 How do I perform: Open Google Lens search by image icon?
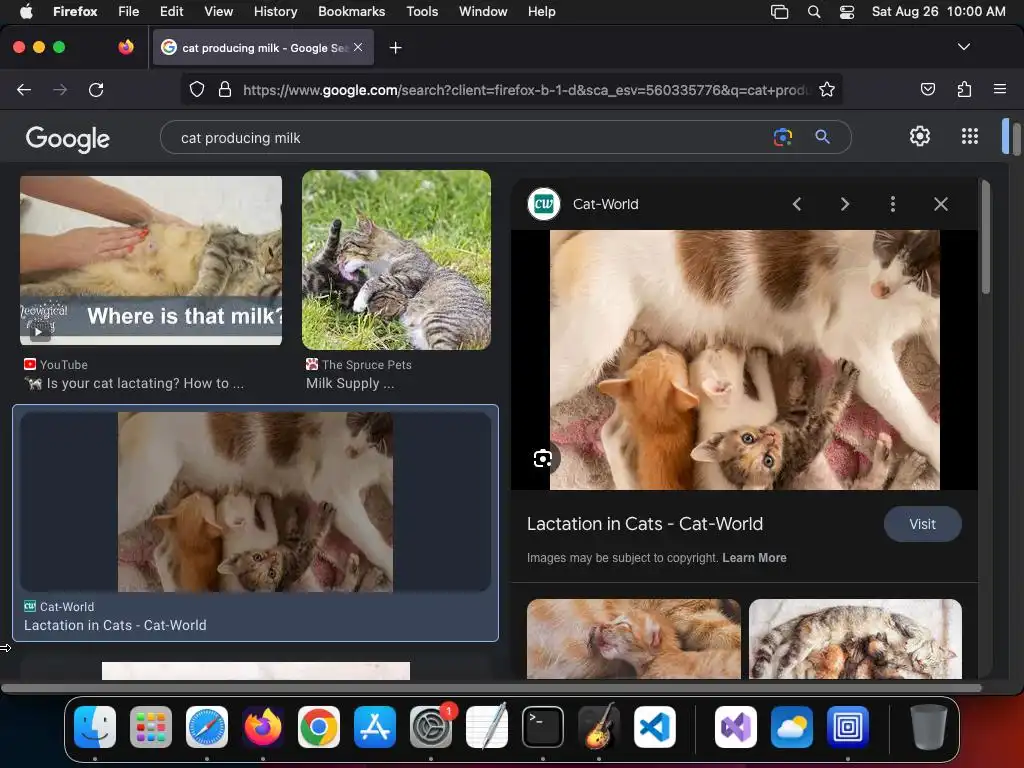tap(782, 137)
